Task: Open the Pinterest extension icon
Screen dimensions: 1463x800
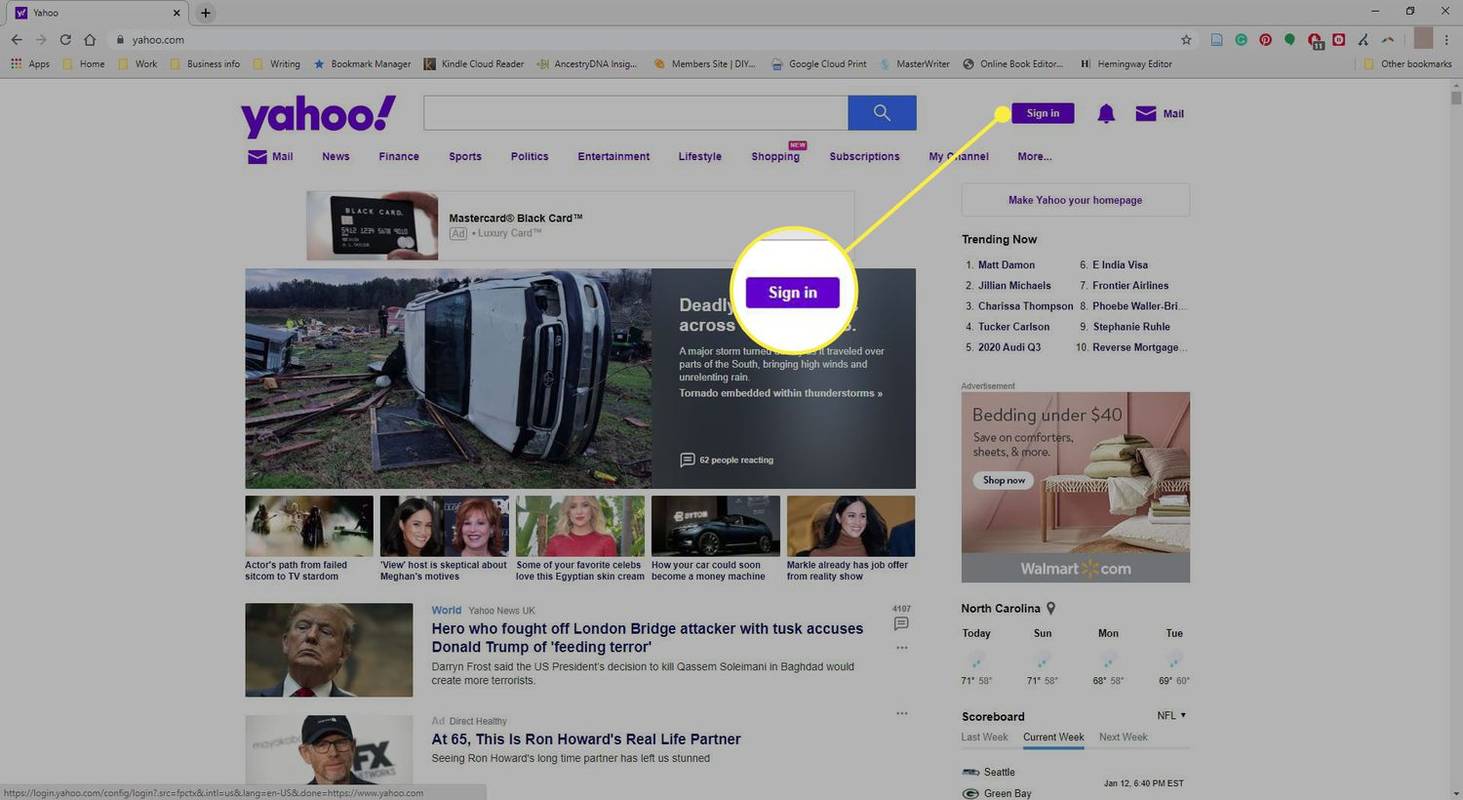Action: 1265,40
